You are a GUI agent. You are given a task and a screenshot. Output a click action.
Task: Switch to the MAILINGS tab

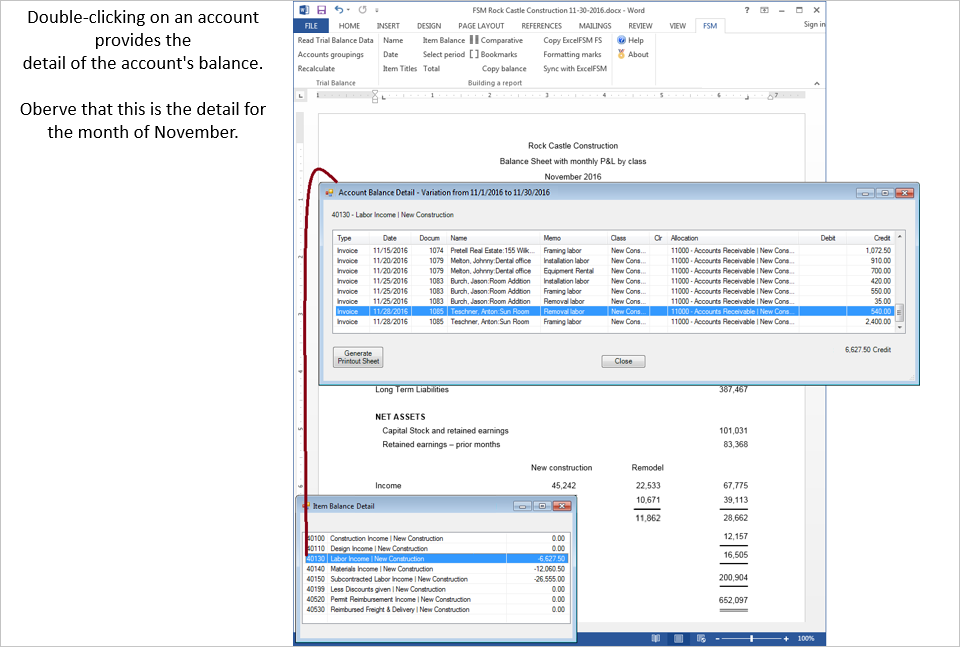tap(595, 26)
